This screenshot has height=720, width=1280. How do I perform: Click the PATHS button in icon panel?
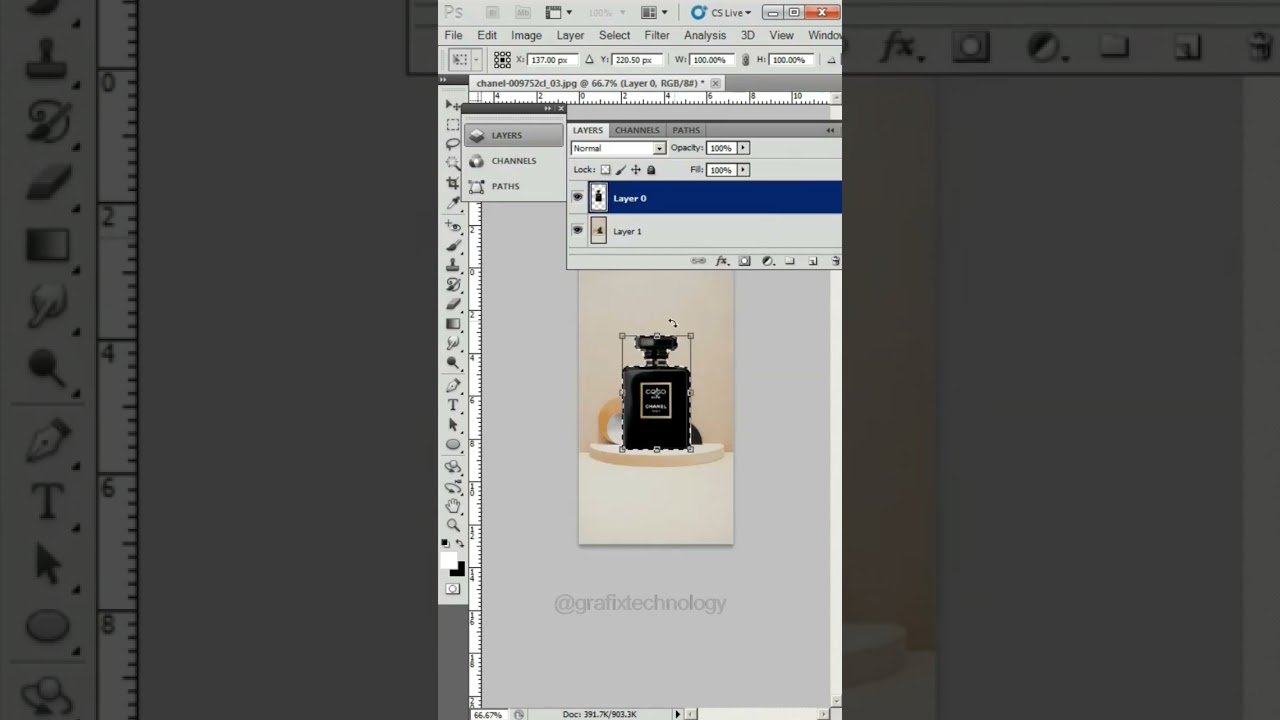click(x=514, y=186)
